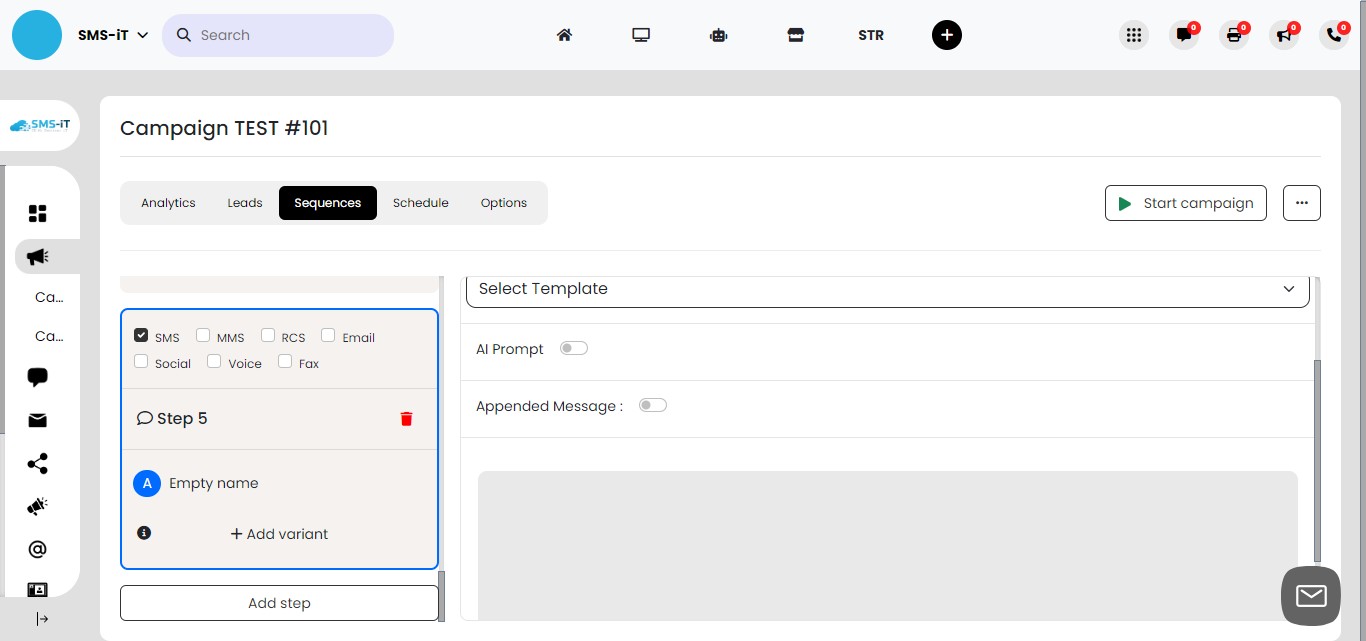Click the info icon beside Add variant
Image resolution: width=1366 pixels, height=641 pixels.
(x=144, y=533)
